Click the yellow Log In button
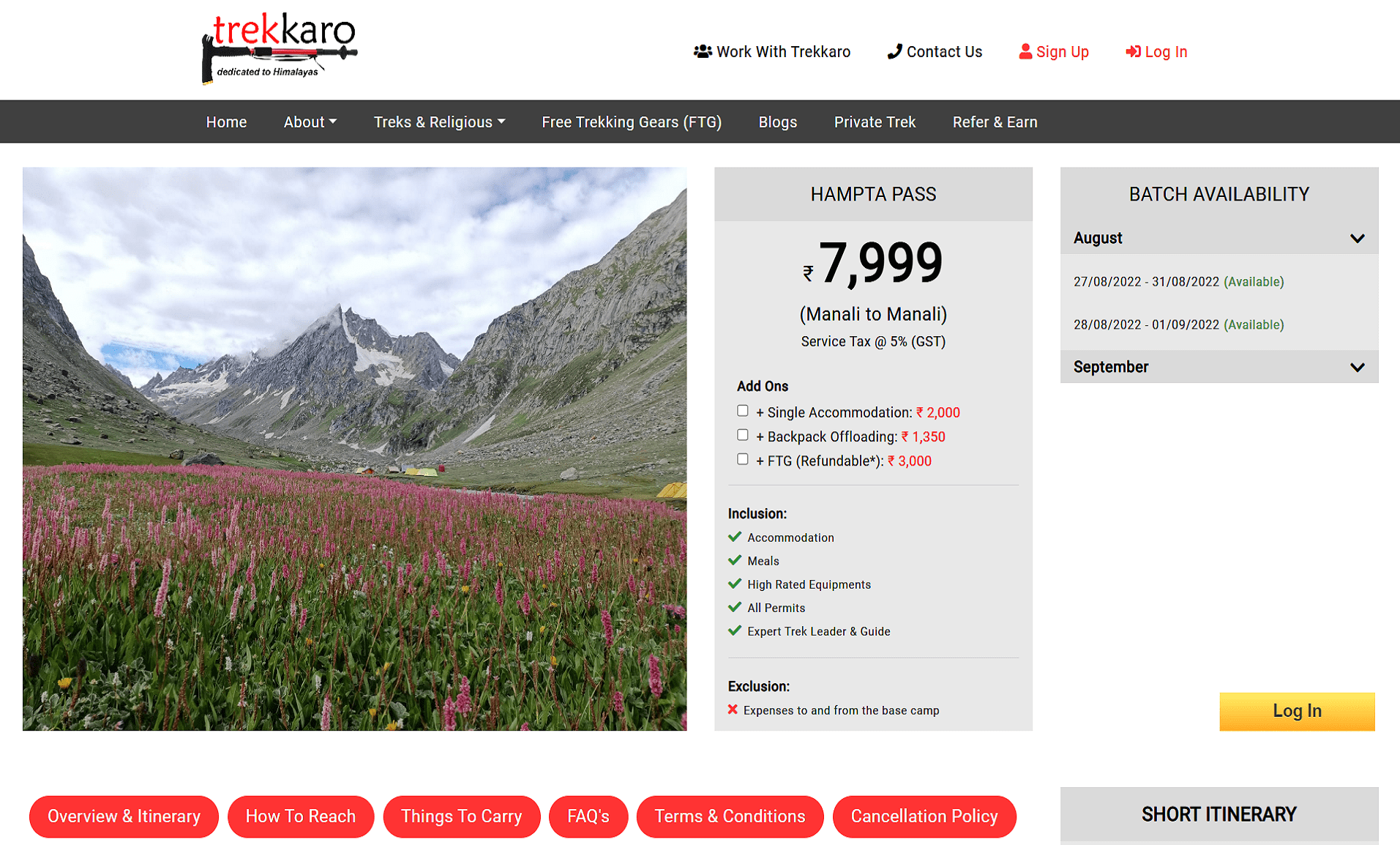Screen dimensions: 1400x845 [x=1297, y=711]
